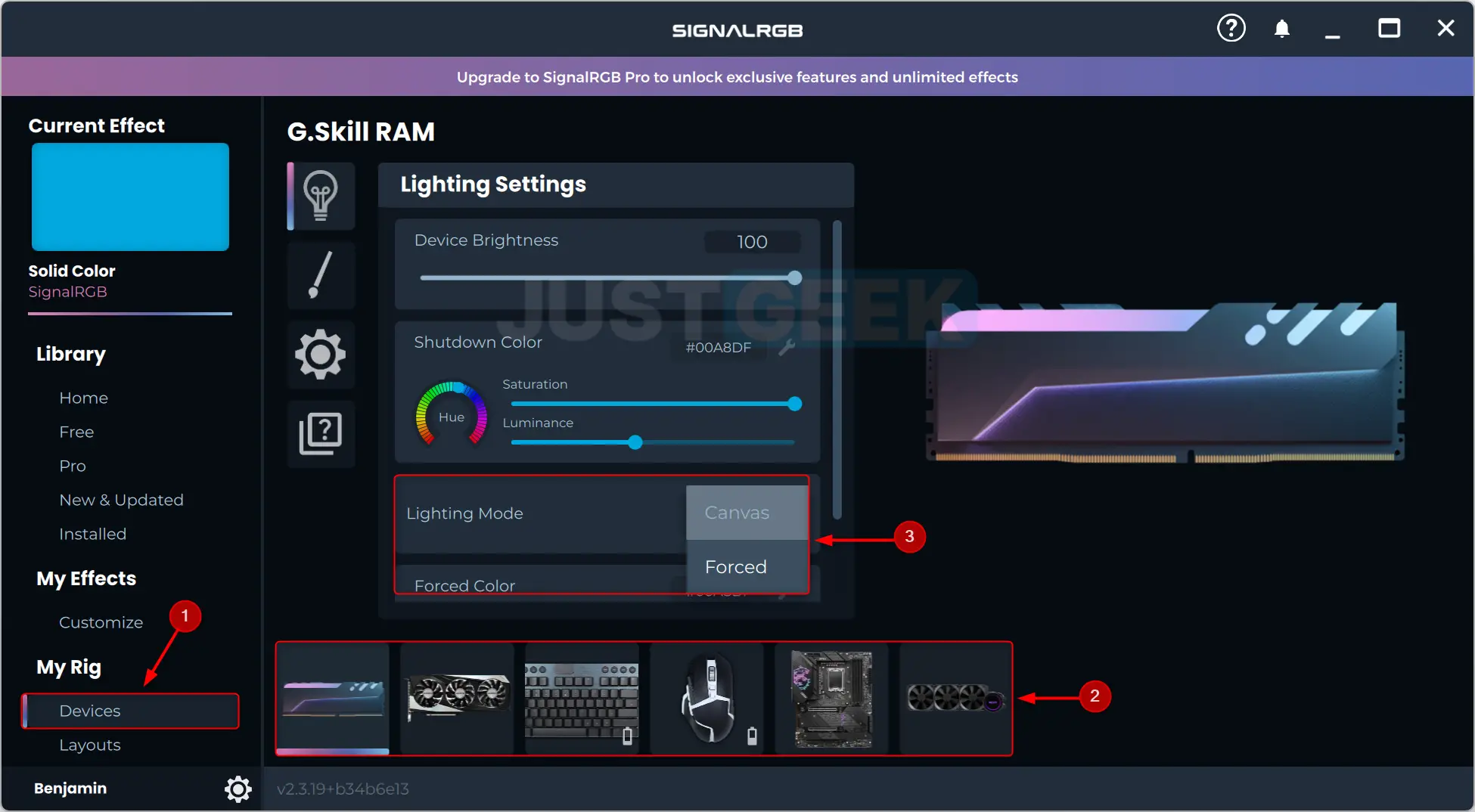Image resolution: width=1475 pixels, height=812 pixels.
Task: Open the Lighting Settings bulb tab
Action: point(321,196)
